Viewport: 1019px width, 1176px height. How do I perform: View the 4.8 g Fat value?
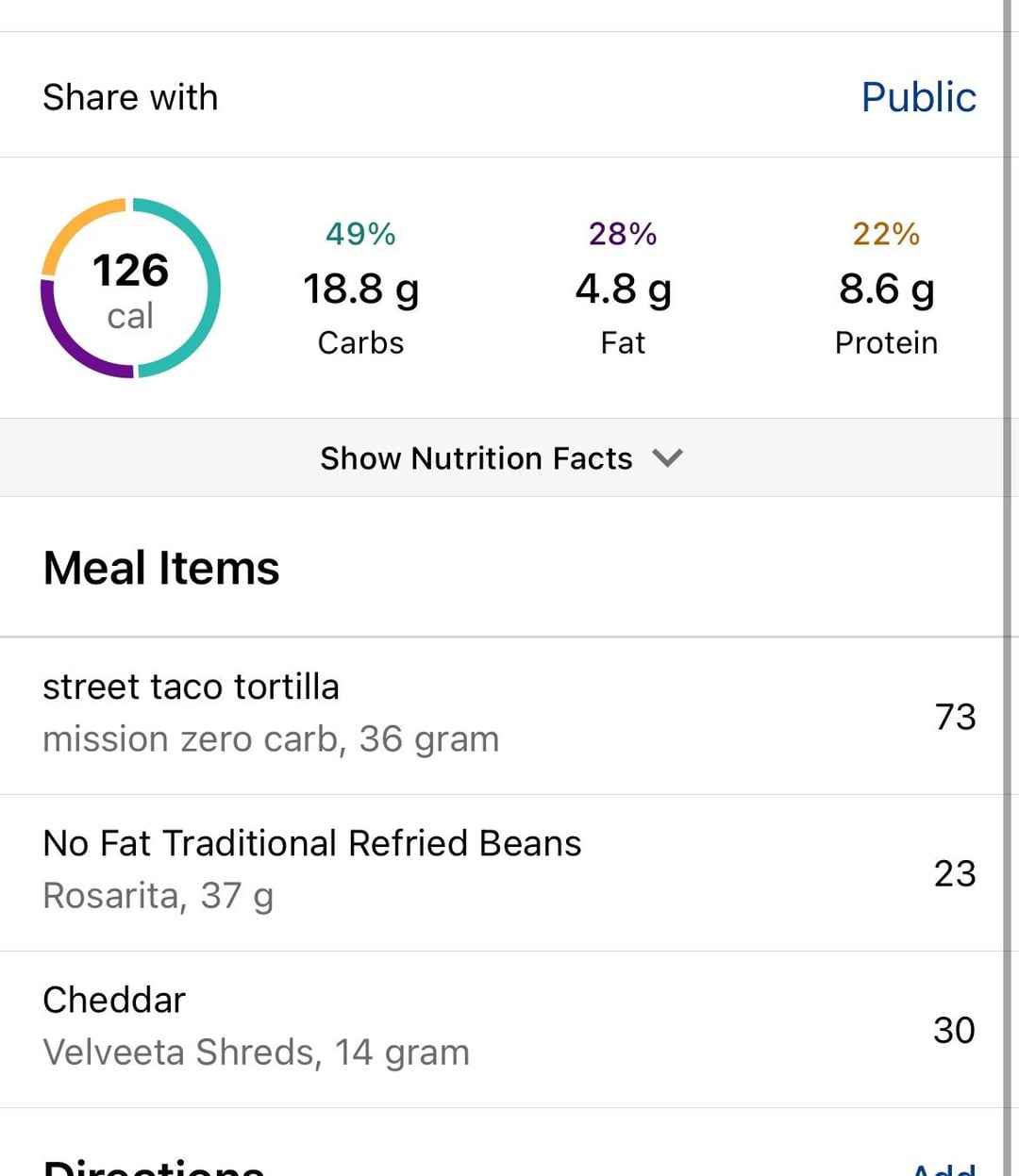click(x=623, y=289)
